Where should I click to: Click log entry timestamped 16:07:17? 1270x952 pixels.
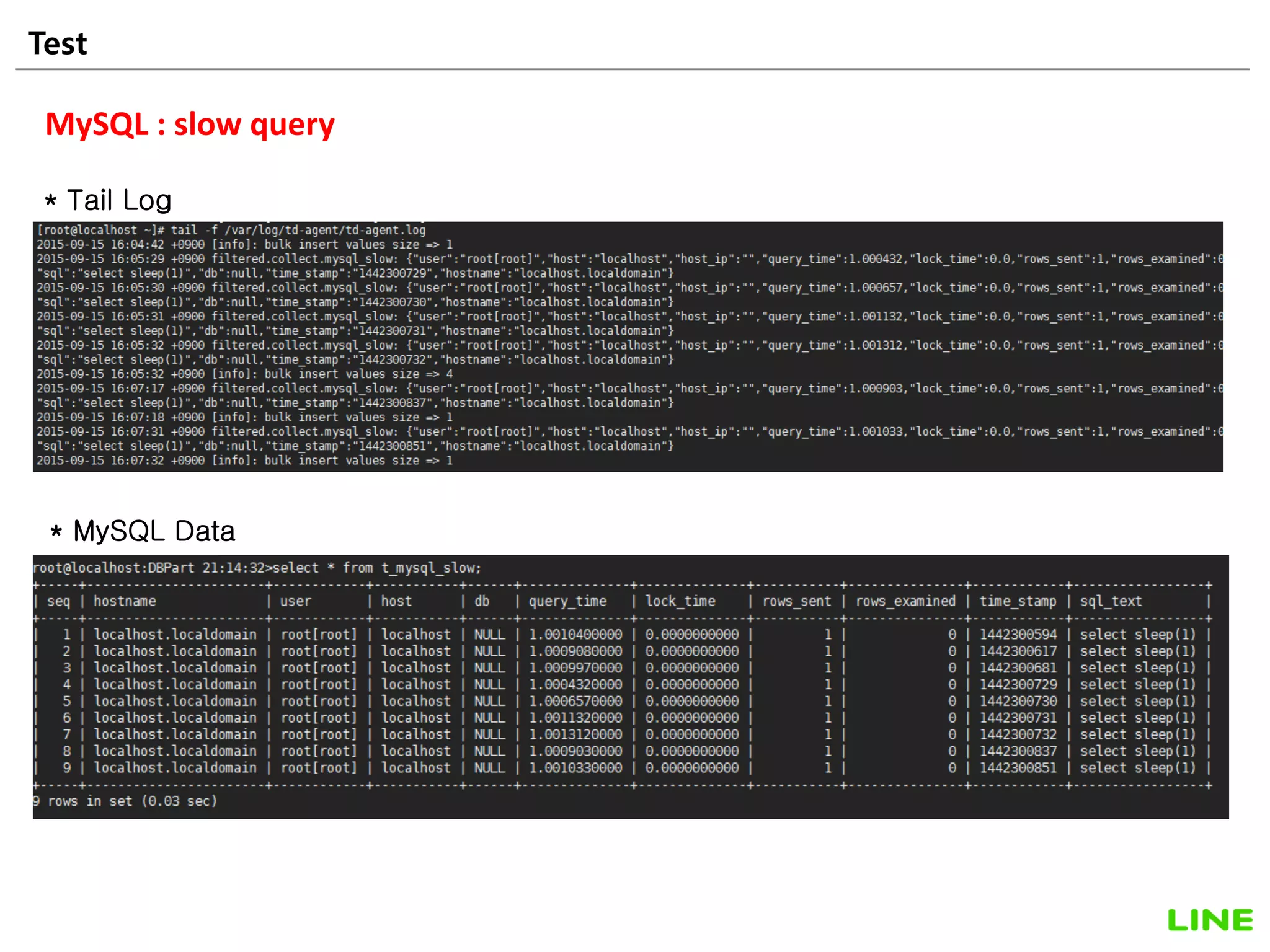pyautogui.click(x=629, y=395)
